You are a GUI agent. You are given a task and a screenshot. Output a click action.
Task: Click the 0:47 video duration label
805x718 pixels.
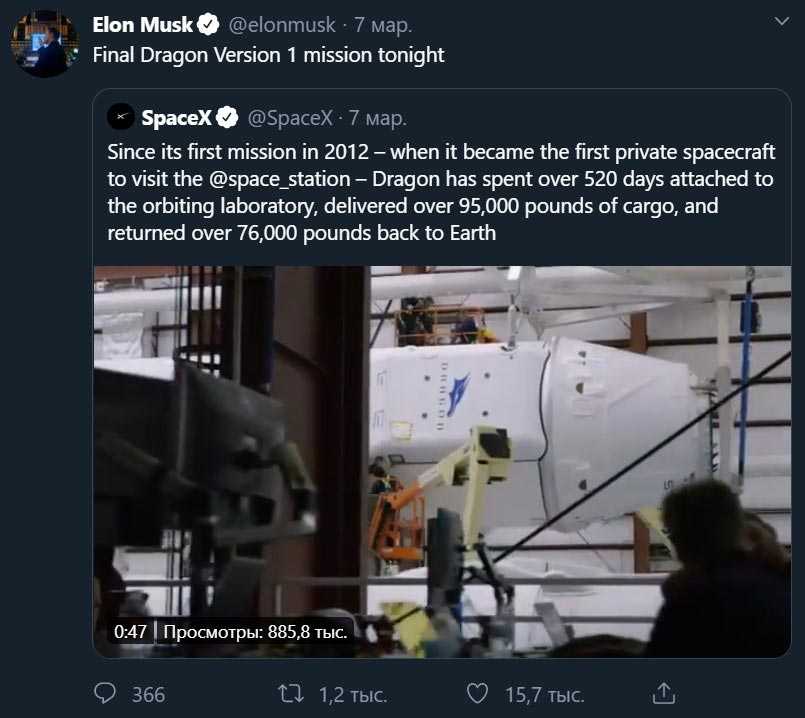click(x=130, y=632)
